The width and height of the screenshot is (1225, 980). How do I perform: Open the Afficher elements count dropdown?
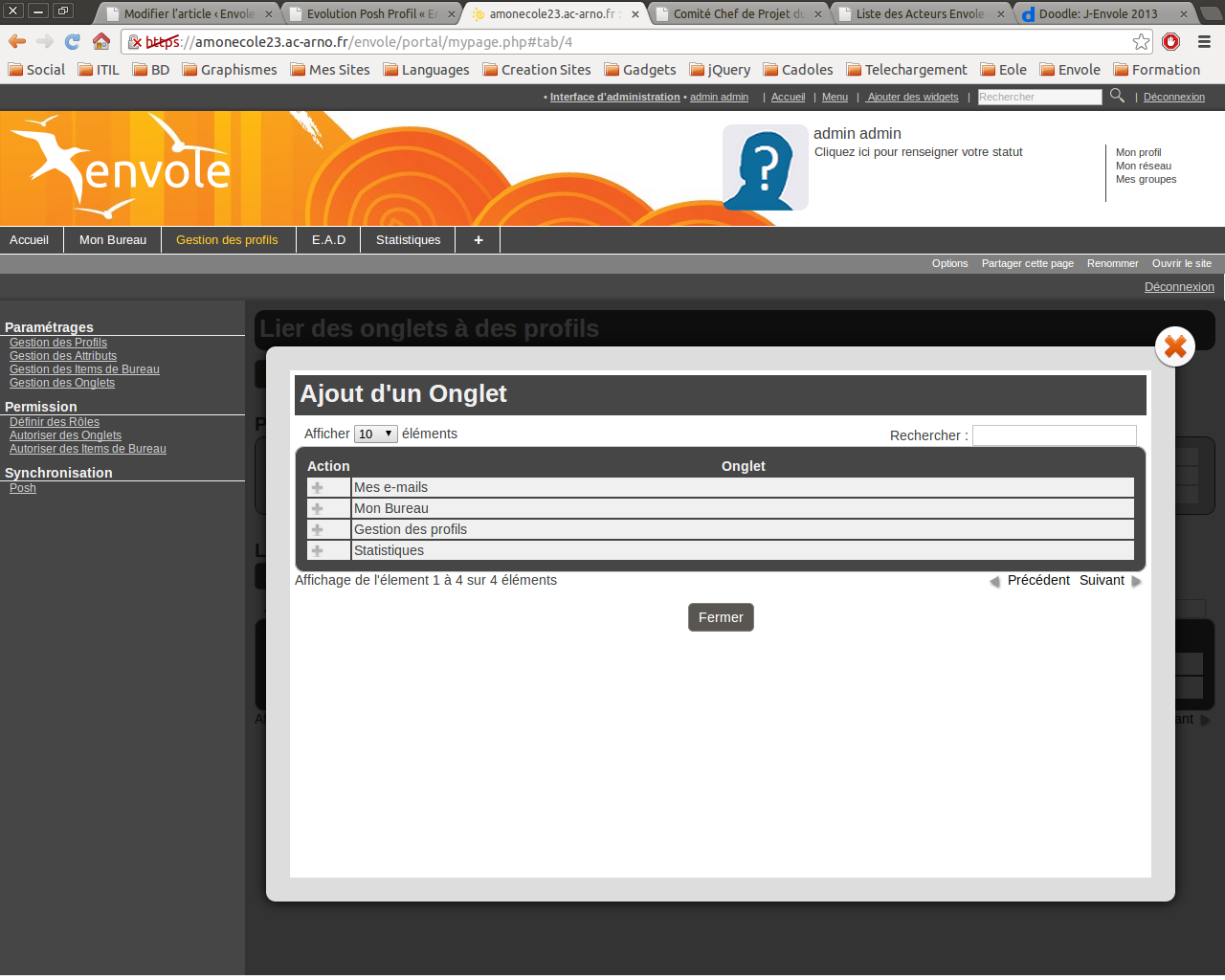(x=375, y=434)
